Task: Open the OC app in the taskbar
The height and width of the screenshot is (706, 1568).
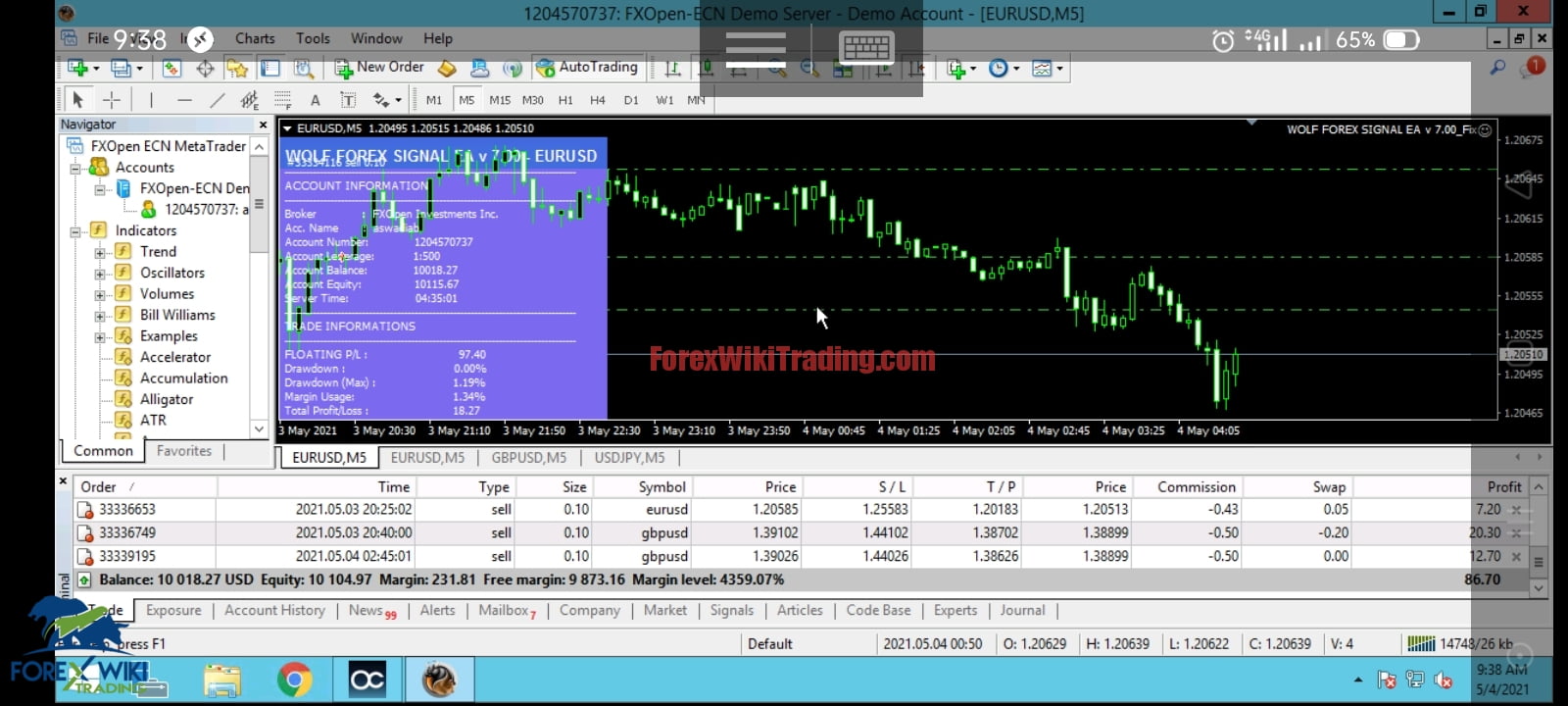Action: tap(367, 680)
